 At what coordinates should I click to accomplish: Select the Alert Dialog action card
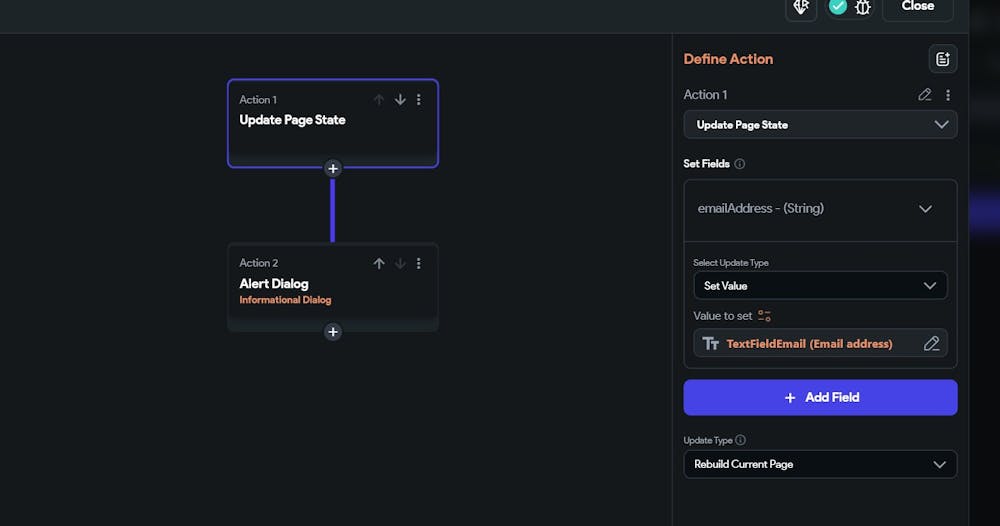click(x=300, y=290)
